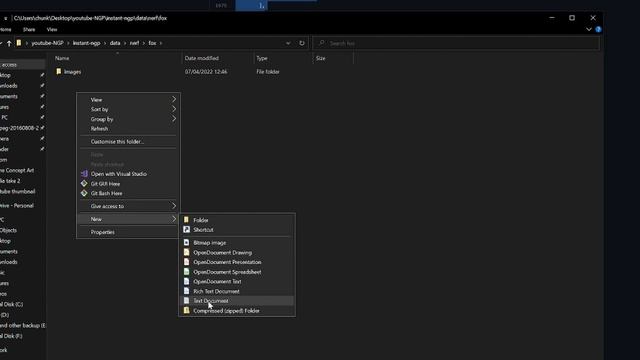This screenshot has height=360, width=640.
Task: Expand the Sort by submenu arrow
Action: [x=174, y=109]
